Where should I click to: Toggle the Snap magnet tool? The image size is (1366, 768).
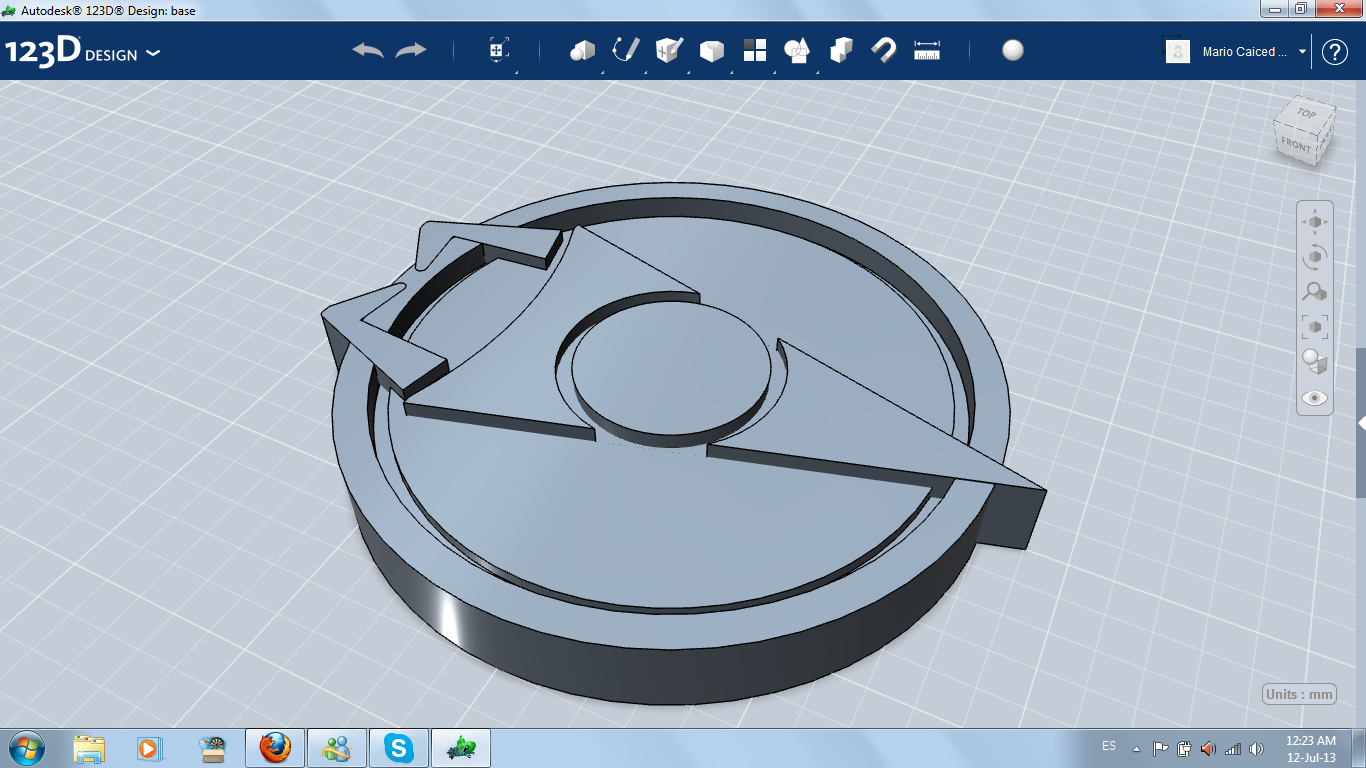(x=884, y=51)
